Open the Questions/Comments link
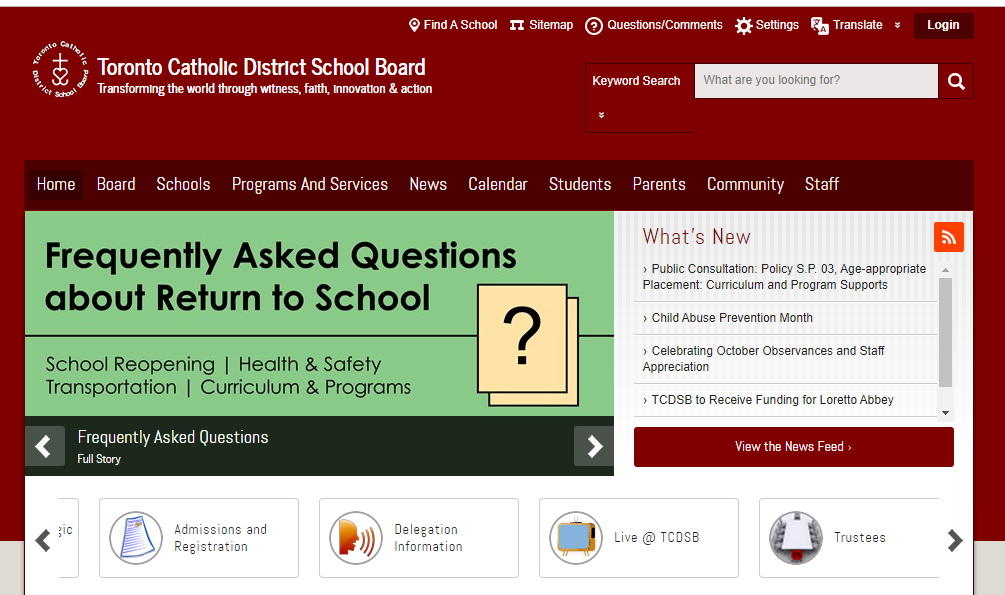Screen dimensions: 1005x595 pos(665,25)
